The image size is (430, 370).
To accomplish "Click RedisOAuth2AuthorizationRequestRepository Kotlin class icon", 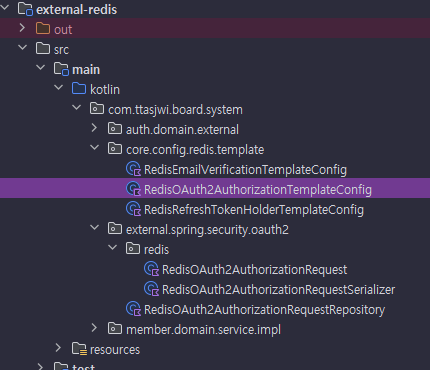I will 133,309.
